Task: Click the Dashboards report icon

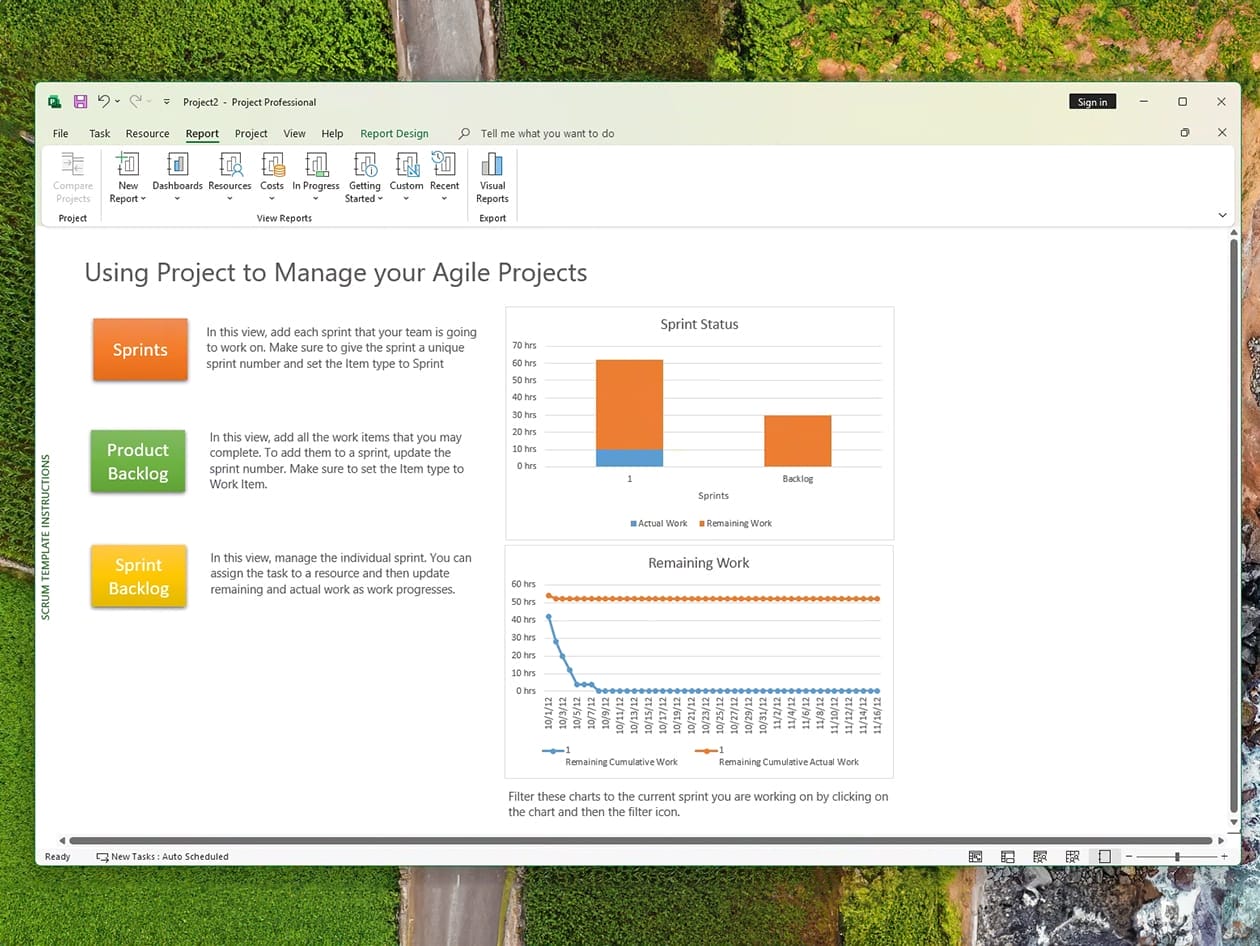Action: [x=177, y=165]
